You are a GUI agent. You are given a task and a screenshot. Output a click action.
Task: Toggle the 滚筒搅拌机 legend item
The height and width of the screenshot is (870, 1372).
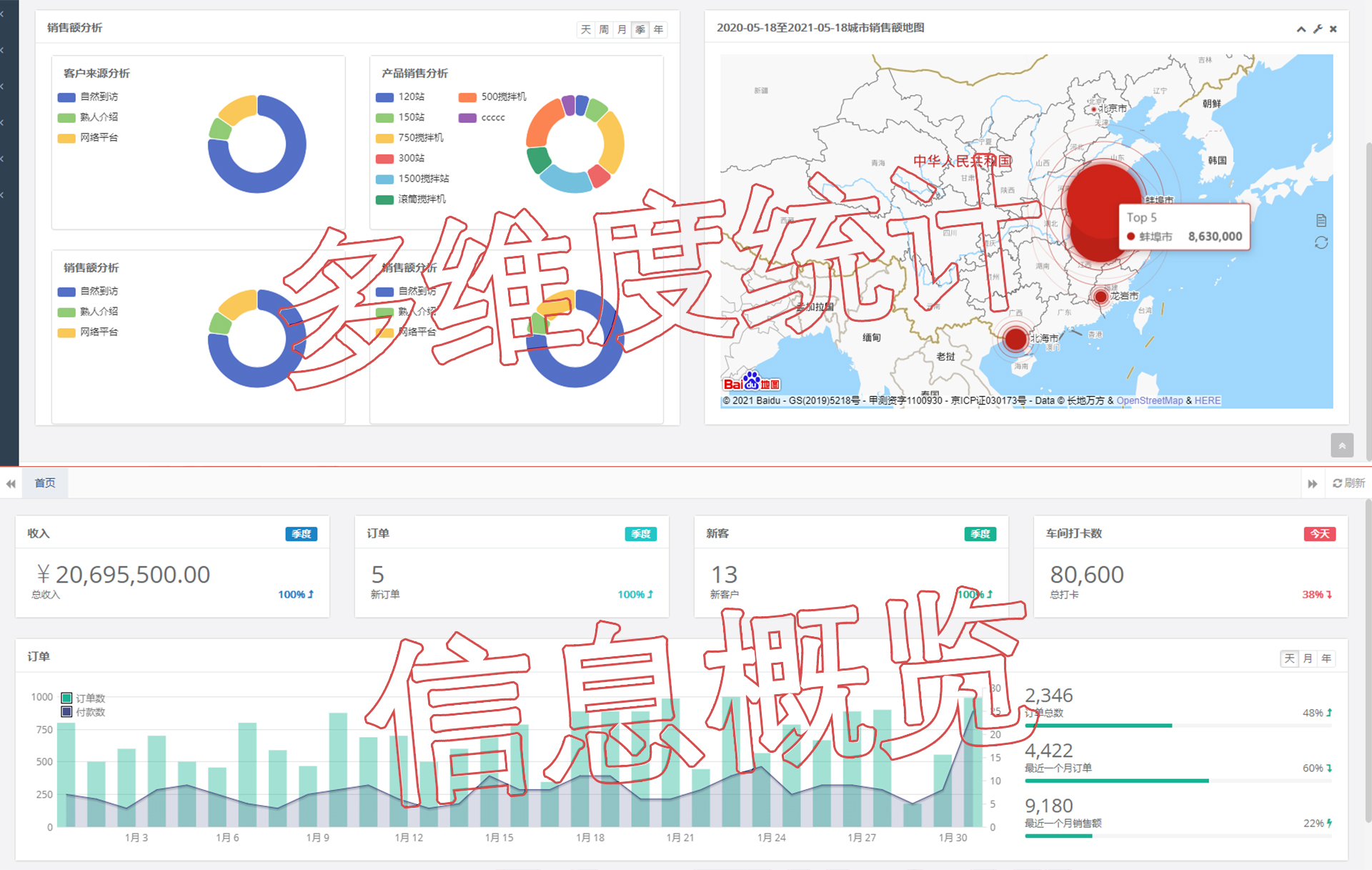pyautogui.click(x=411, y=199)
